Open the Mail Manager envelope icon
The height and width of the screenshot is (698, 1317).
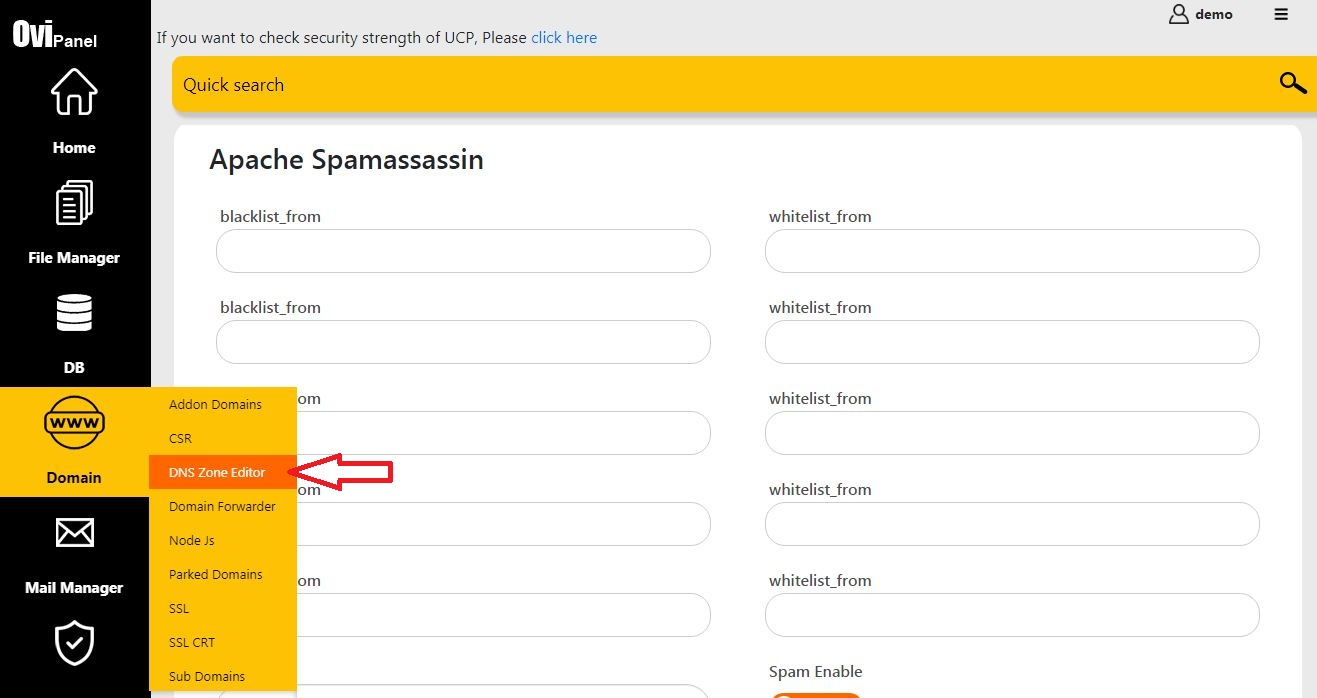74,532
